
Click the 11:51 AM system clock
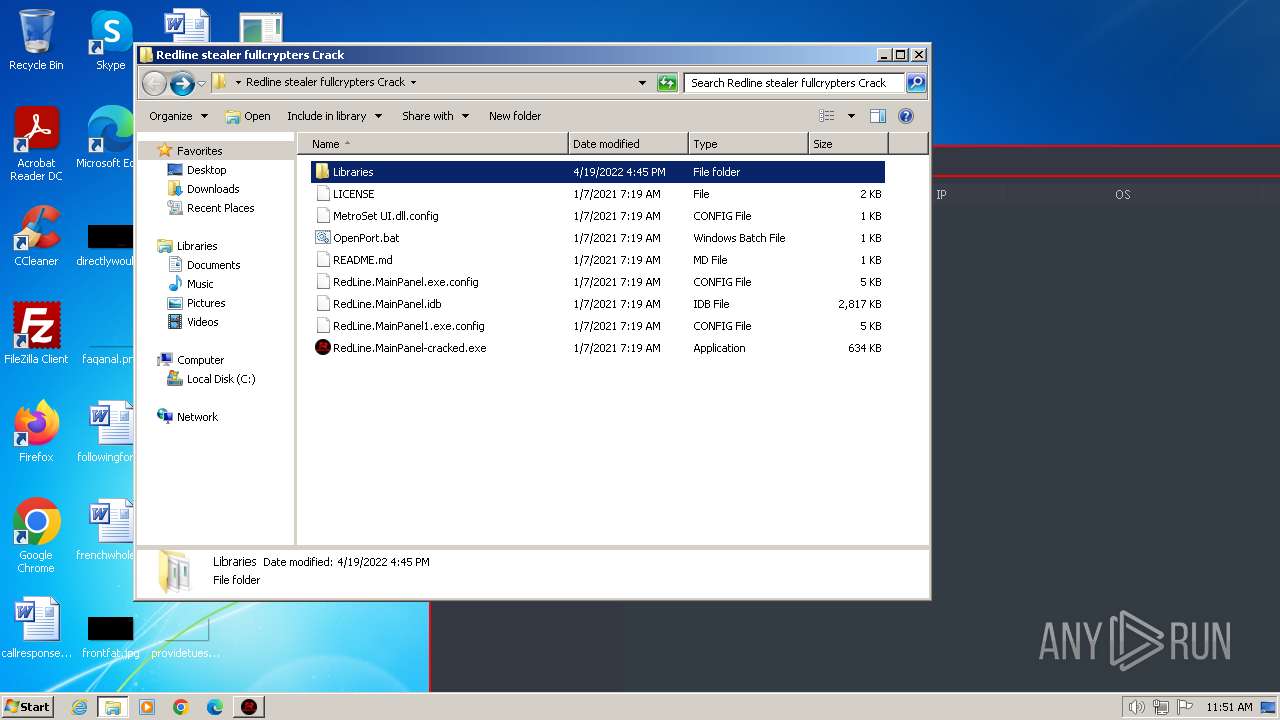1229,707
